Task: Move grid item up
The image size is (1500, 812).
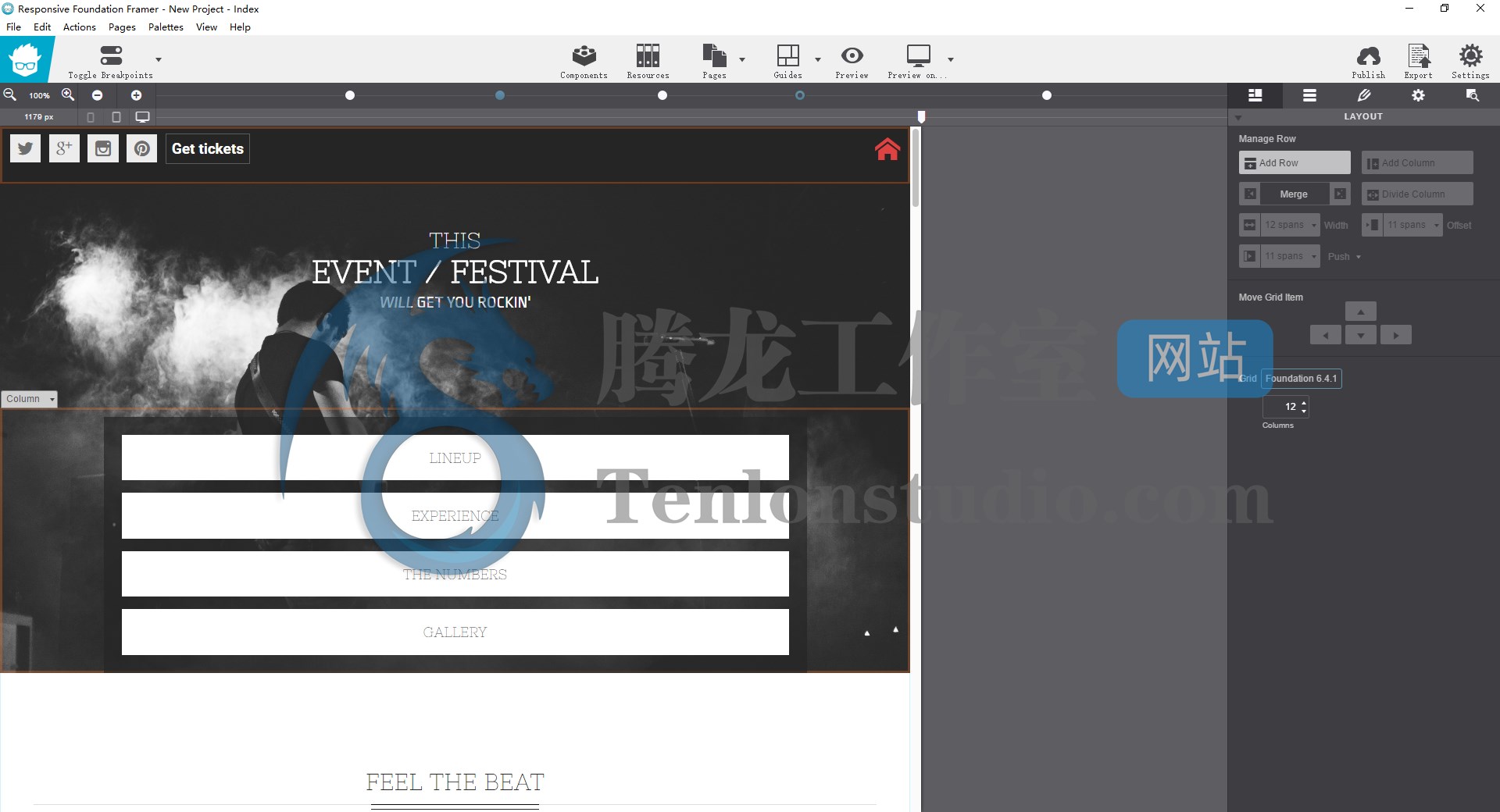Action: (x=1360, y=312)
